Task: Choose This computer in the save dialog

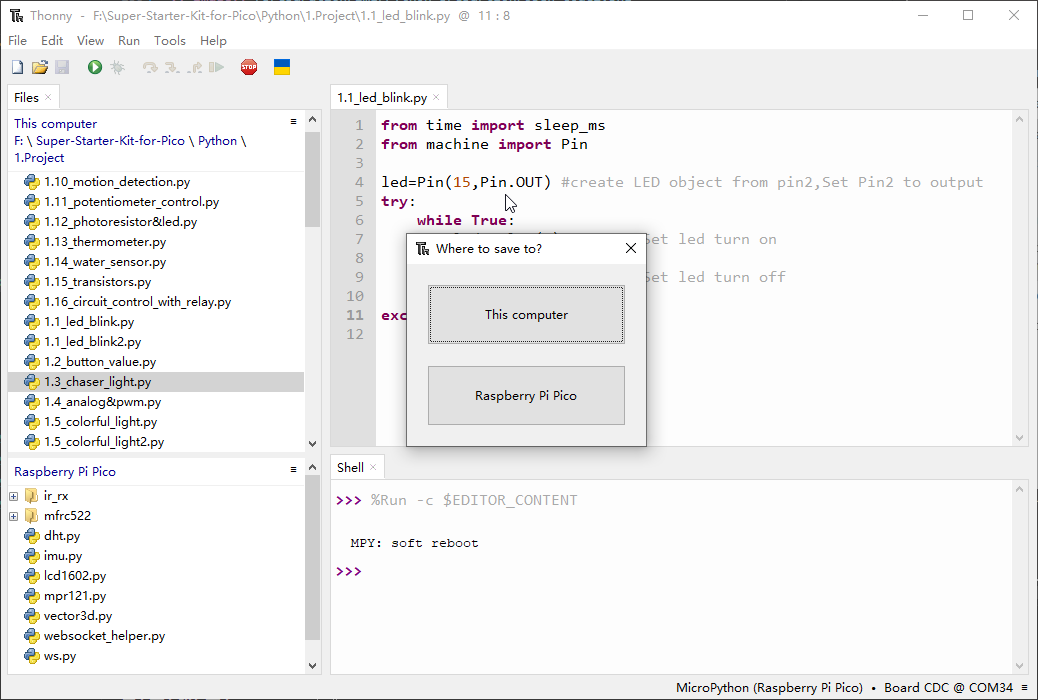Action: point(526,315)
